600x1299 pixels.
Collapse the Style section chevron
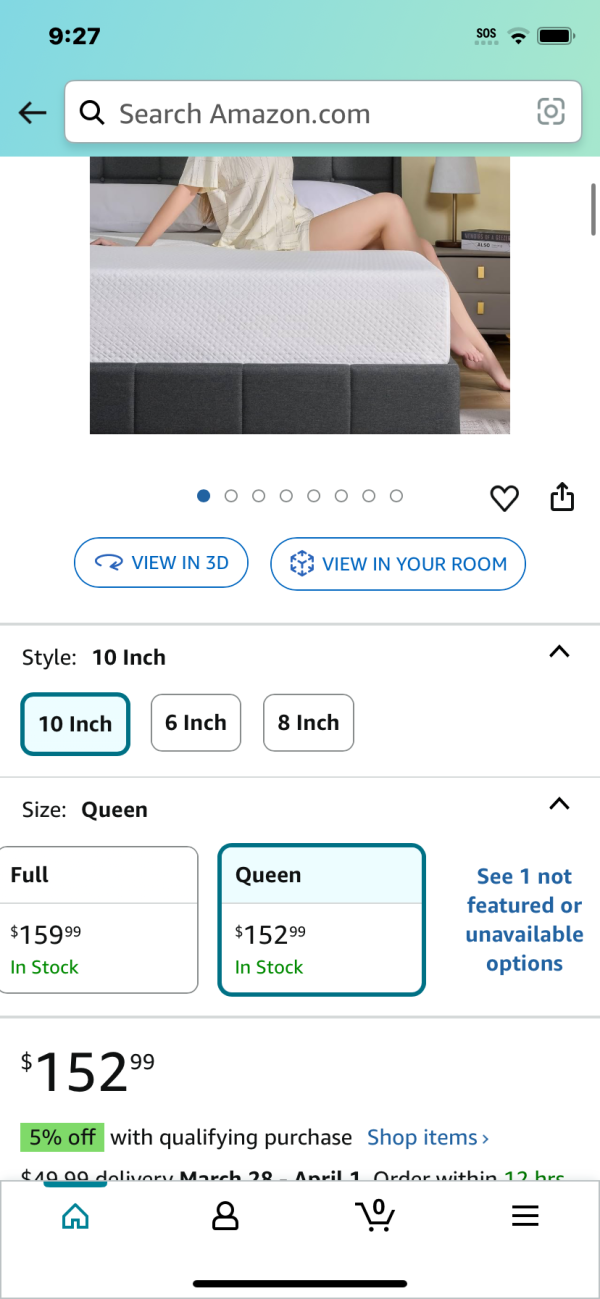560,652
